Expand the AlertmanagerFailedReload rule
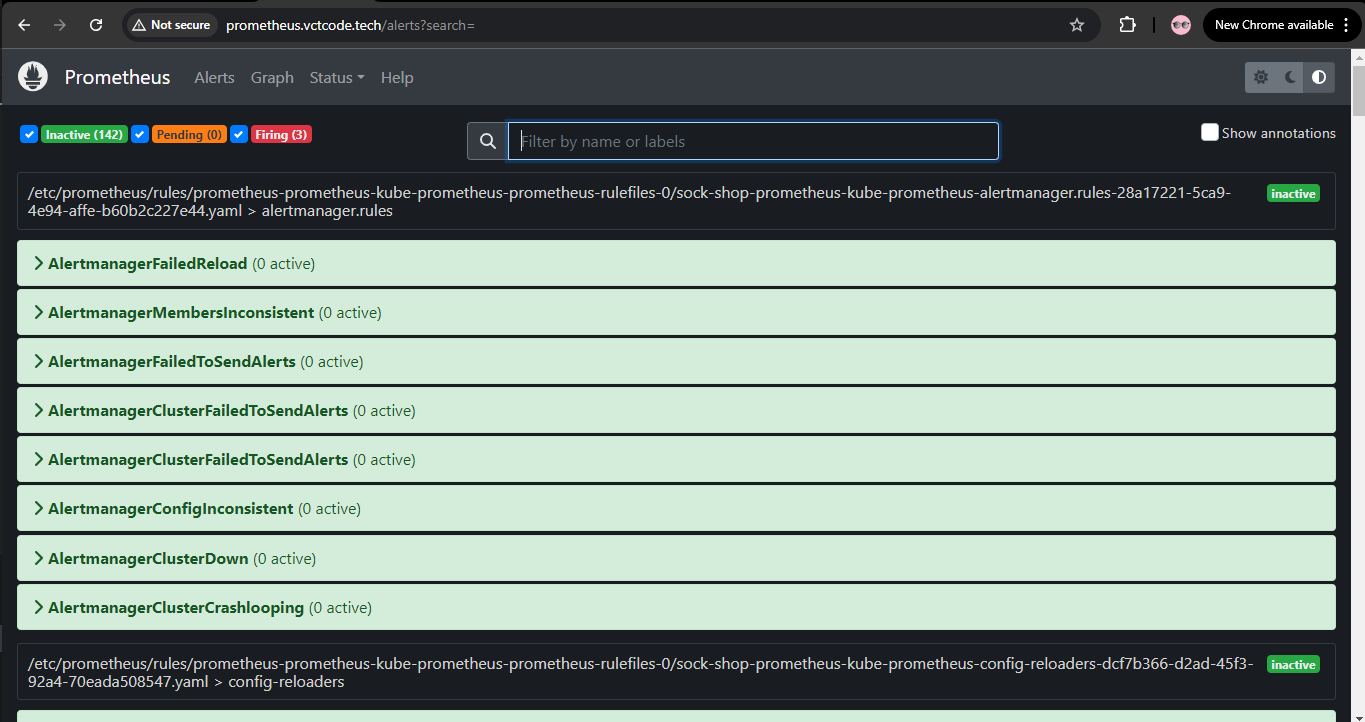The width and height of the screenshot is (1365, 722). pos(676,263)
